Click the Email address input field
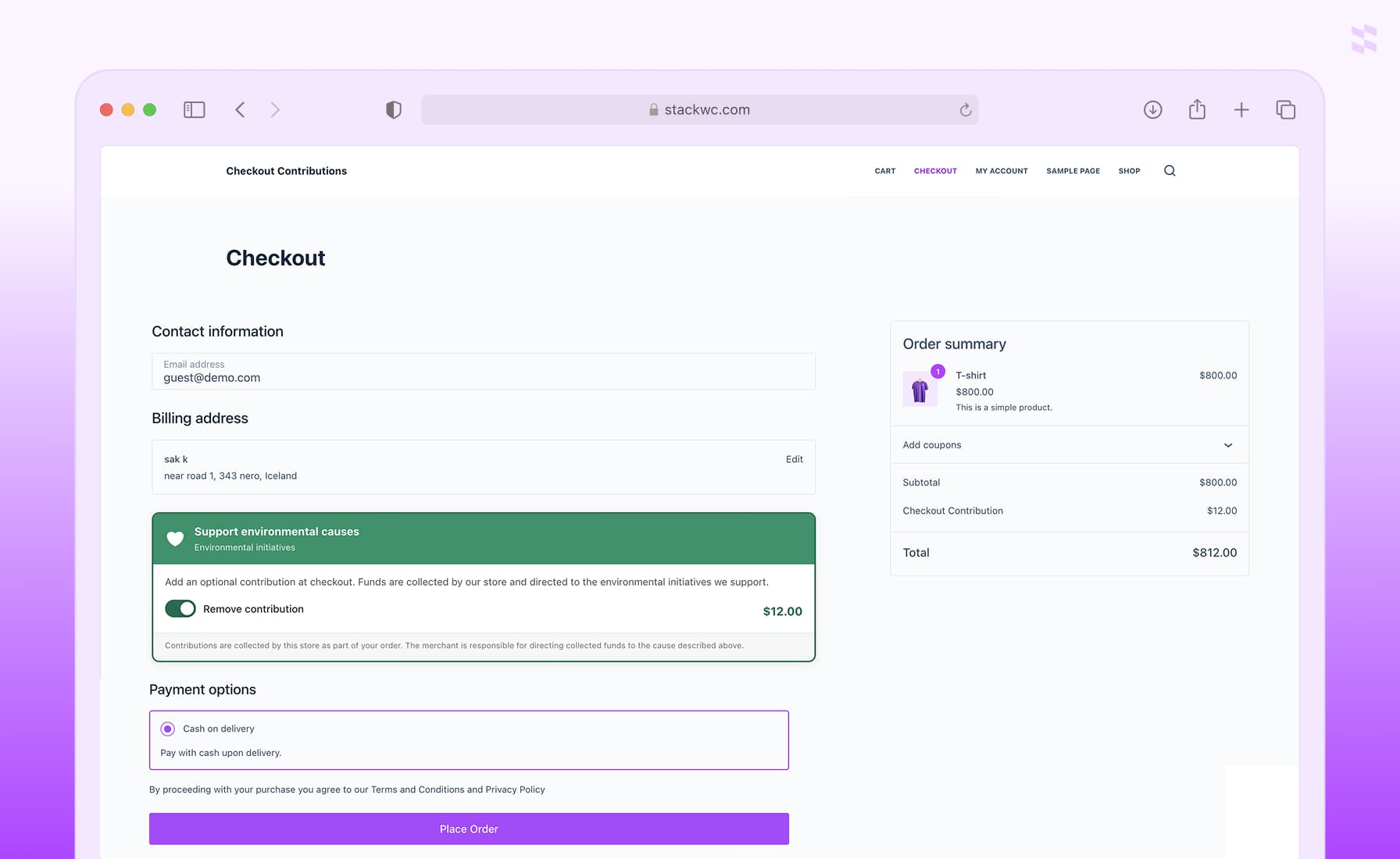This screenshot has width=1400, height=859. [484, 372]
